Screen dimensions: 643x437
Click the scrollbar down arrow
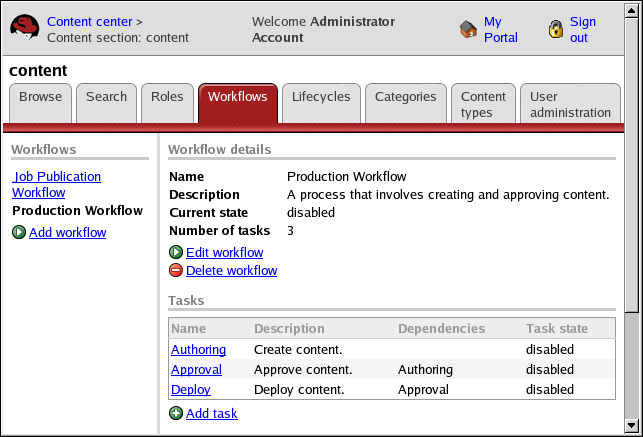tap(632, 426)
